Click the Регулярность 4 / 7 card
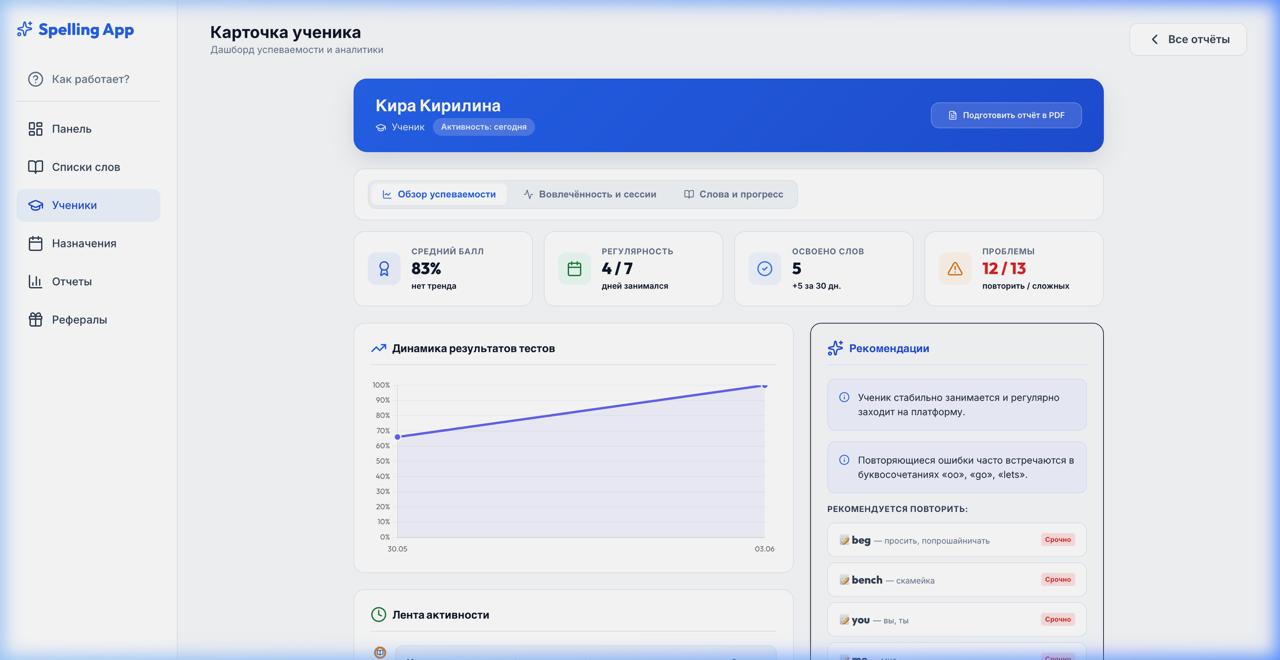This screenshot has height=660, width=1280. [x=633, y=269]
